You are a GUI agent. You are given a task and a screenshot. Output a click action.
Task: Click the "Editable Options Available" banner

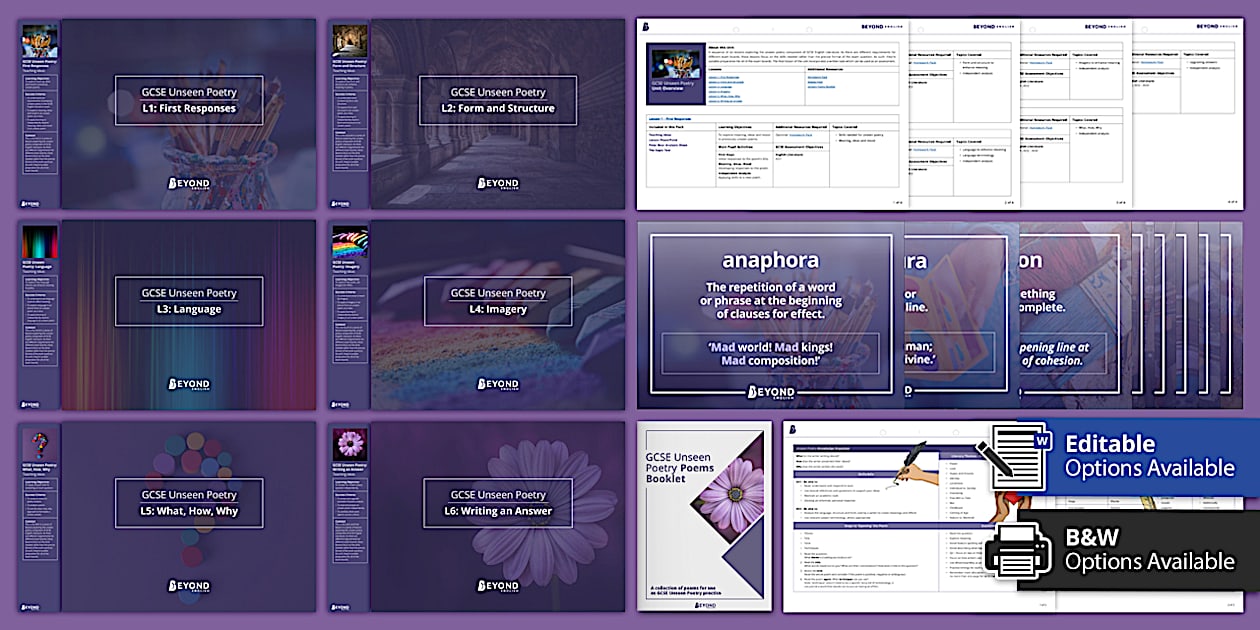(1150, 455)
